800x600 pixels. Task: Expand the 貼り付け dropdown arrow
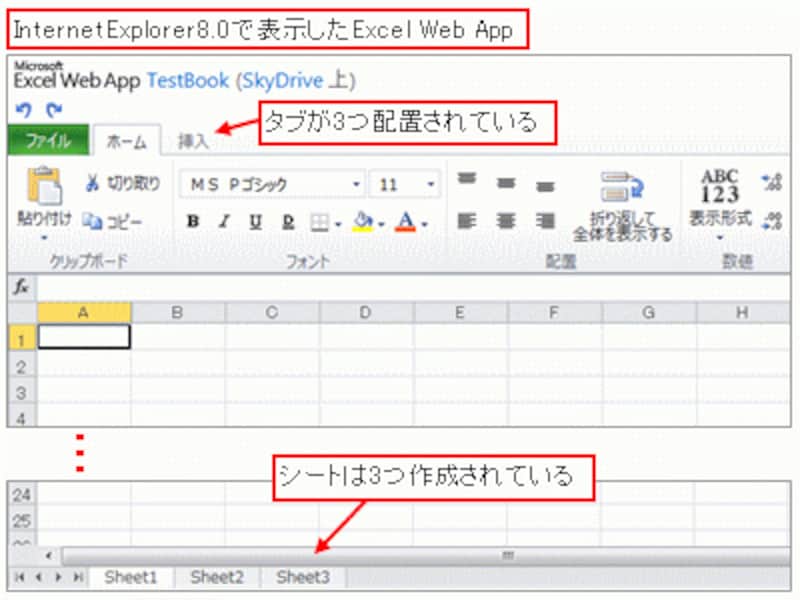point(44,237)
